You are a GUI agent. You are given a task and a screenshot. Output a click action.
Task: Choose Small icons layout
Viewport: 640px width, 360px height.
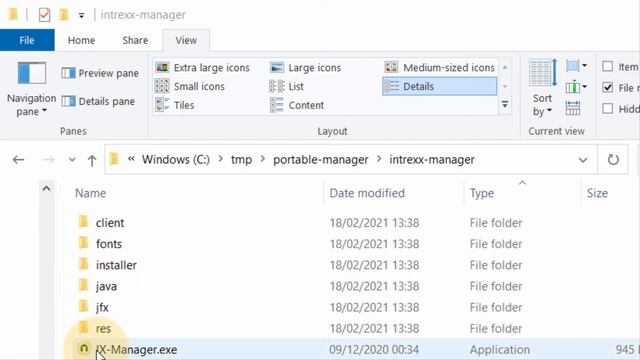190,86
